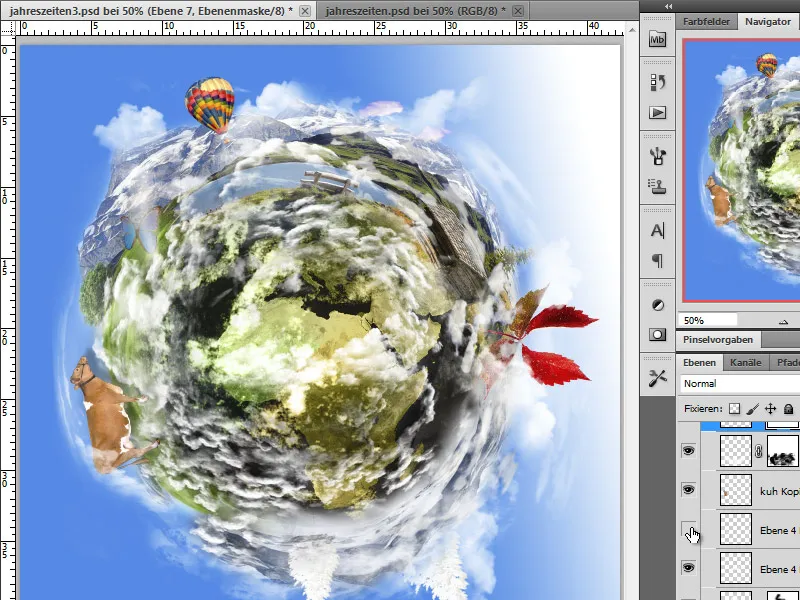This screenshot has width=800, height=600.
Task: Select the kuh Kopie layer thumbnail
Action: (x=736, y=490)
